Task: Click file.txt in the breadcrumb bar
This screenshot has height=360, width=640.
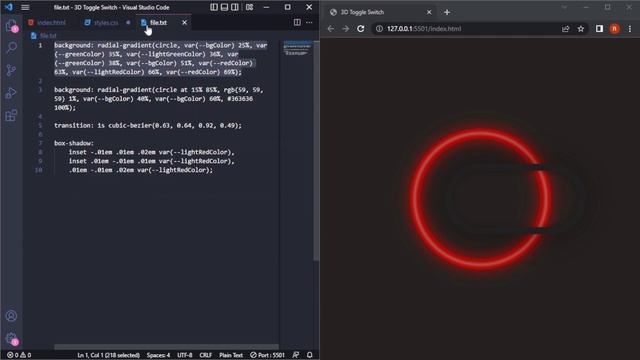Action: pos(48,36)
